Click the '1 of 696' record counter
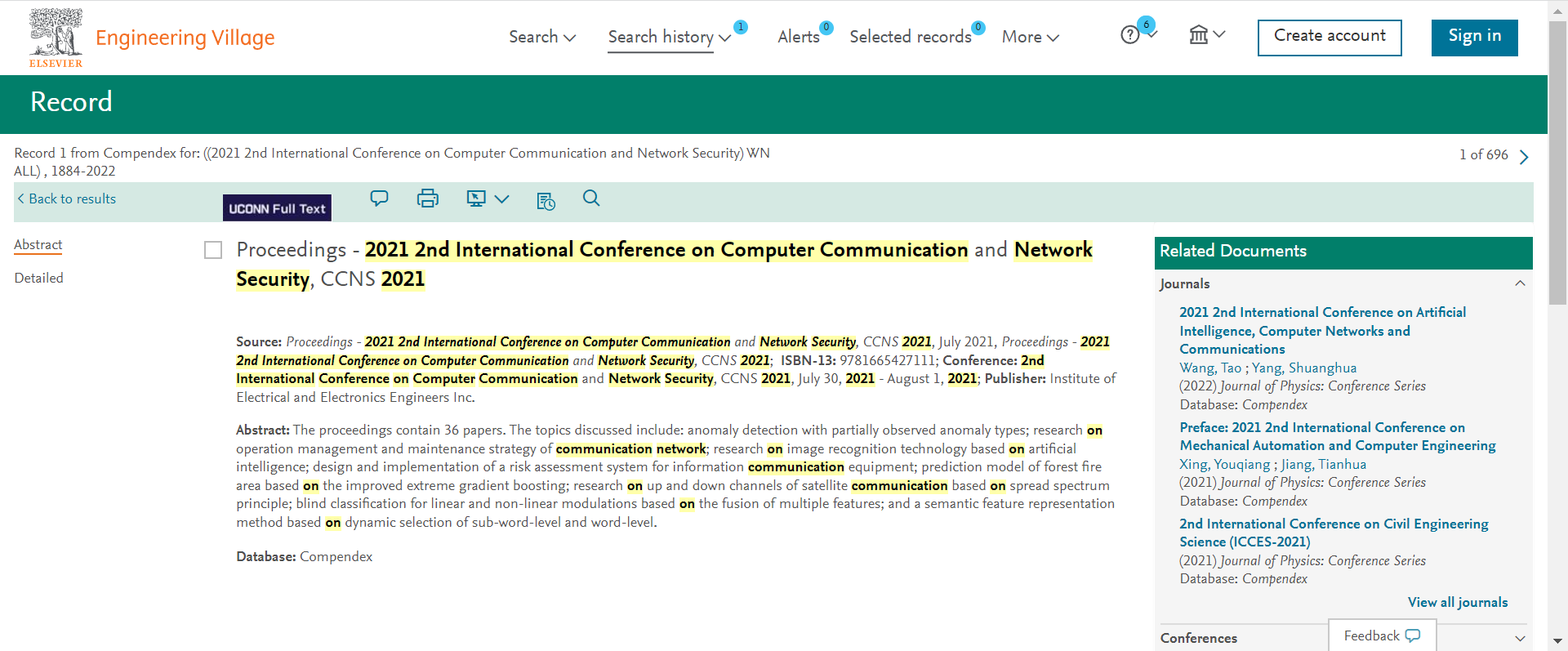This screenshot has width=1568, height=651. 1483,154
